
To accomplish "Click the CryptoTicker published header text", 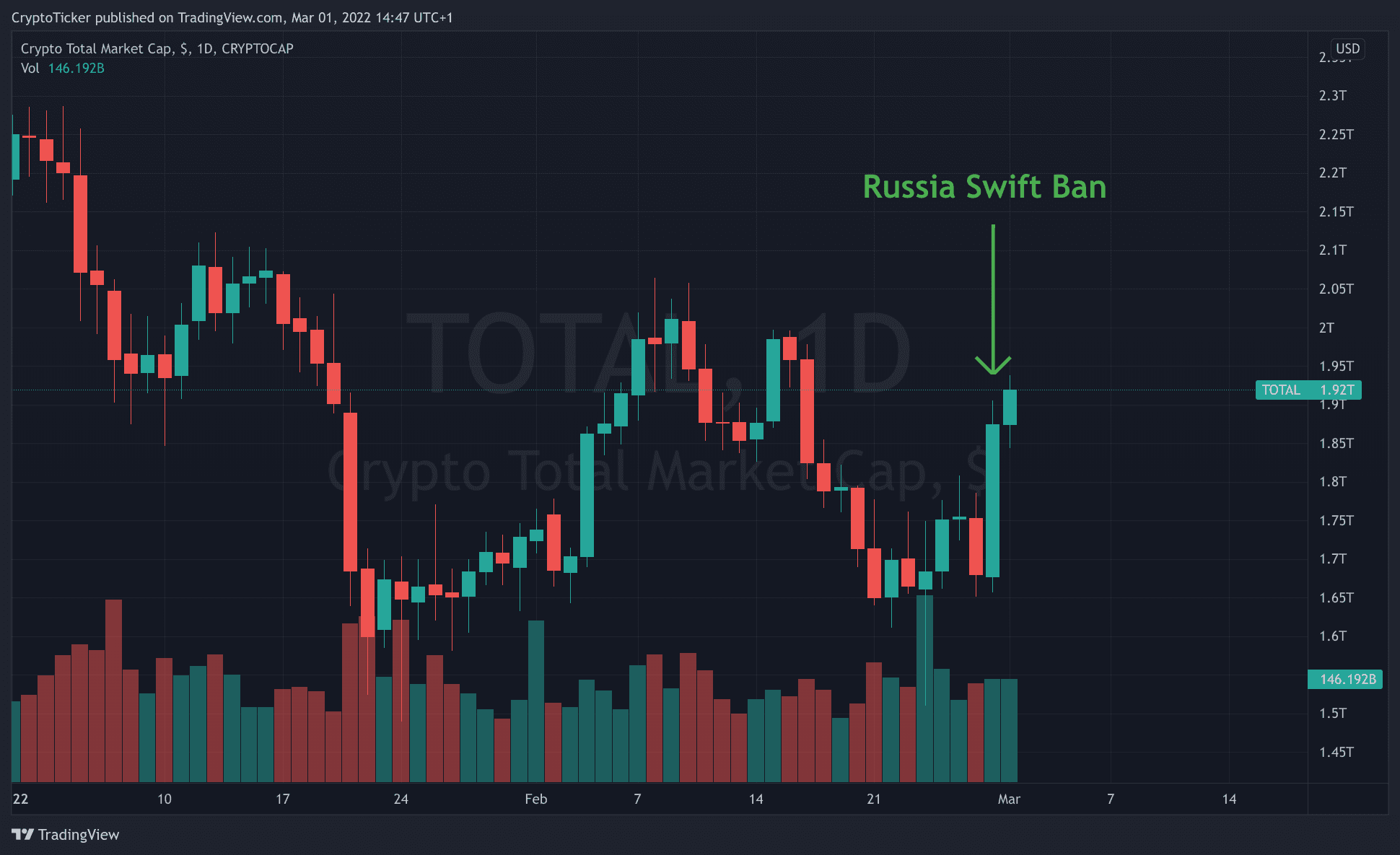I will (x=232, y=17).
